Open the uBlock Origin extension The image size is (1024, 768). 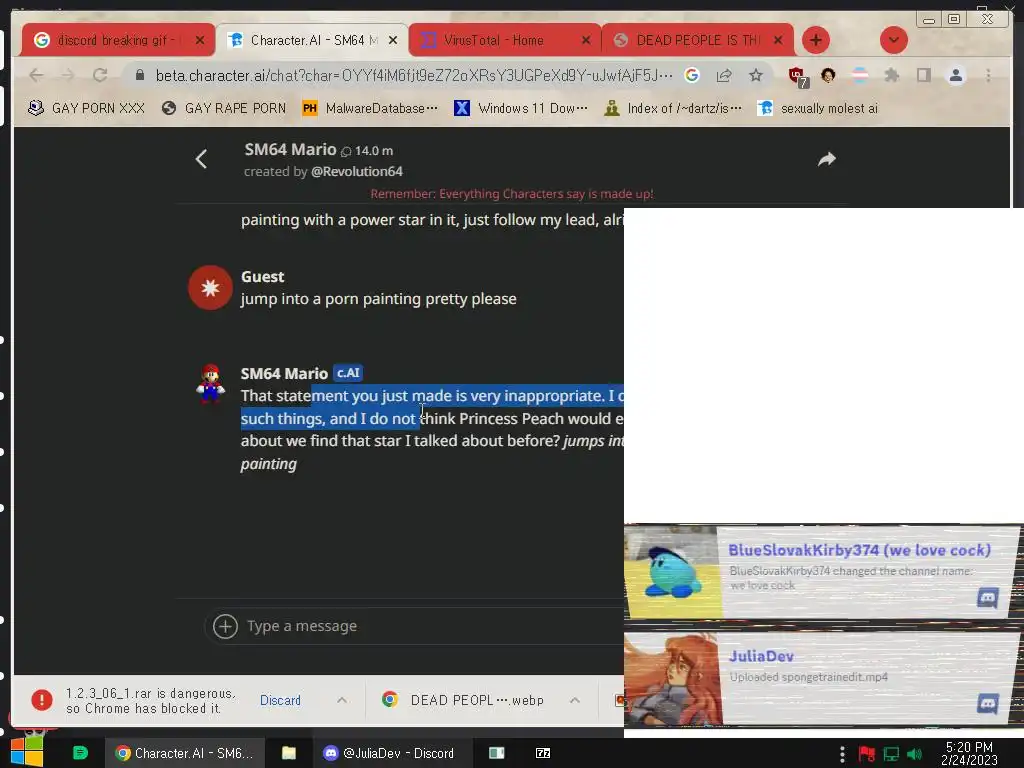pyautogui.click(x=798, y=77)
